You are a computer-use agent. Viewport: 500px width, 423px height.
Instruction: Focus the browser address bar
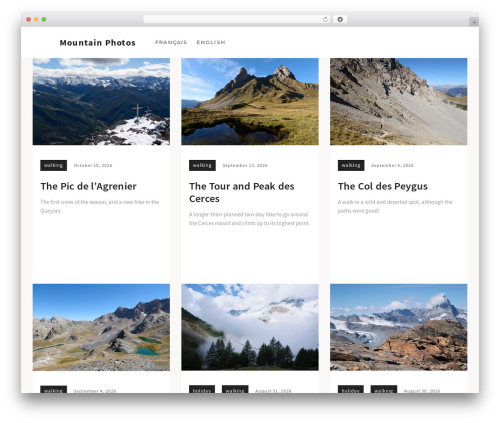point(236,19)
